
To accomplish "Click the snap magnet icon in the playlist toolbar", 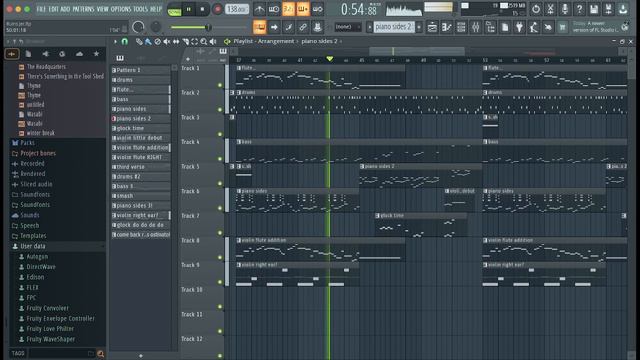I will pyautogui.click(x=124, y=42).
